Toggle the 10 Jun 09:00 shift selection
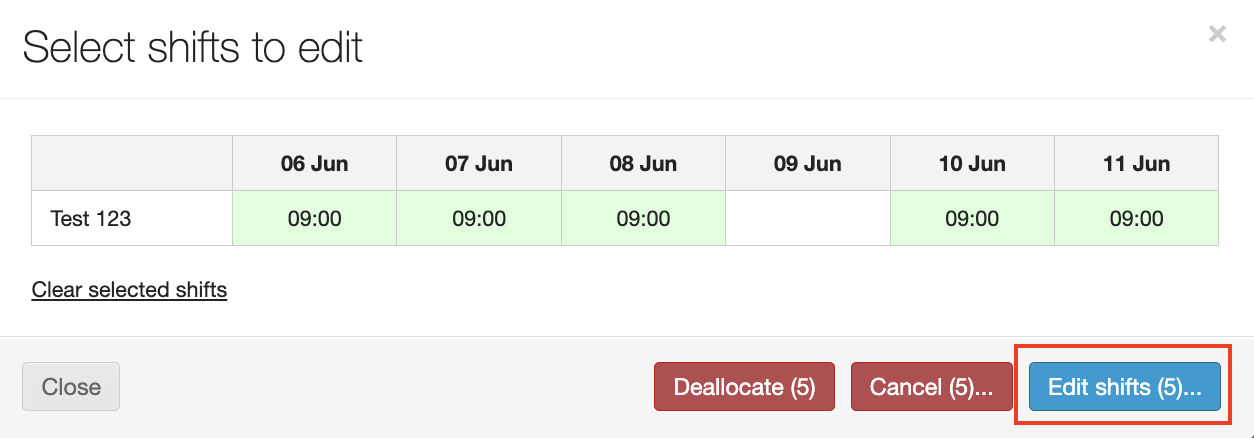The image size is (1254, 438). click(972, 218)
